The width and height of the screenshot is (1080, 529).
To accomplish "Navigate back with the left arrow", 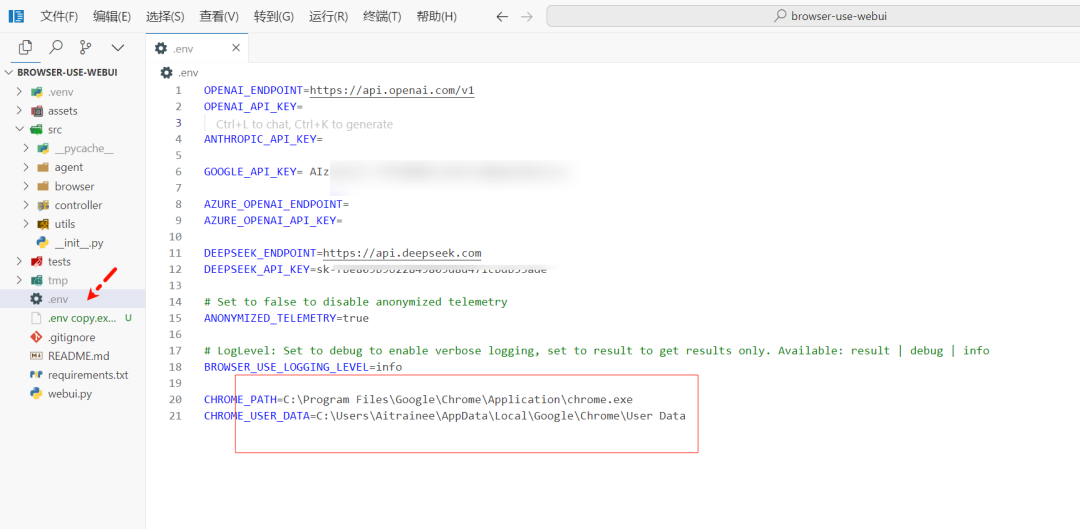I will coord(502,17).
